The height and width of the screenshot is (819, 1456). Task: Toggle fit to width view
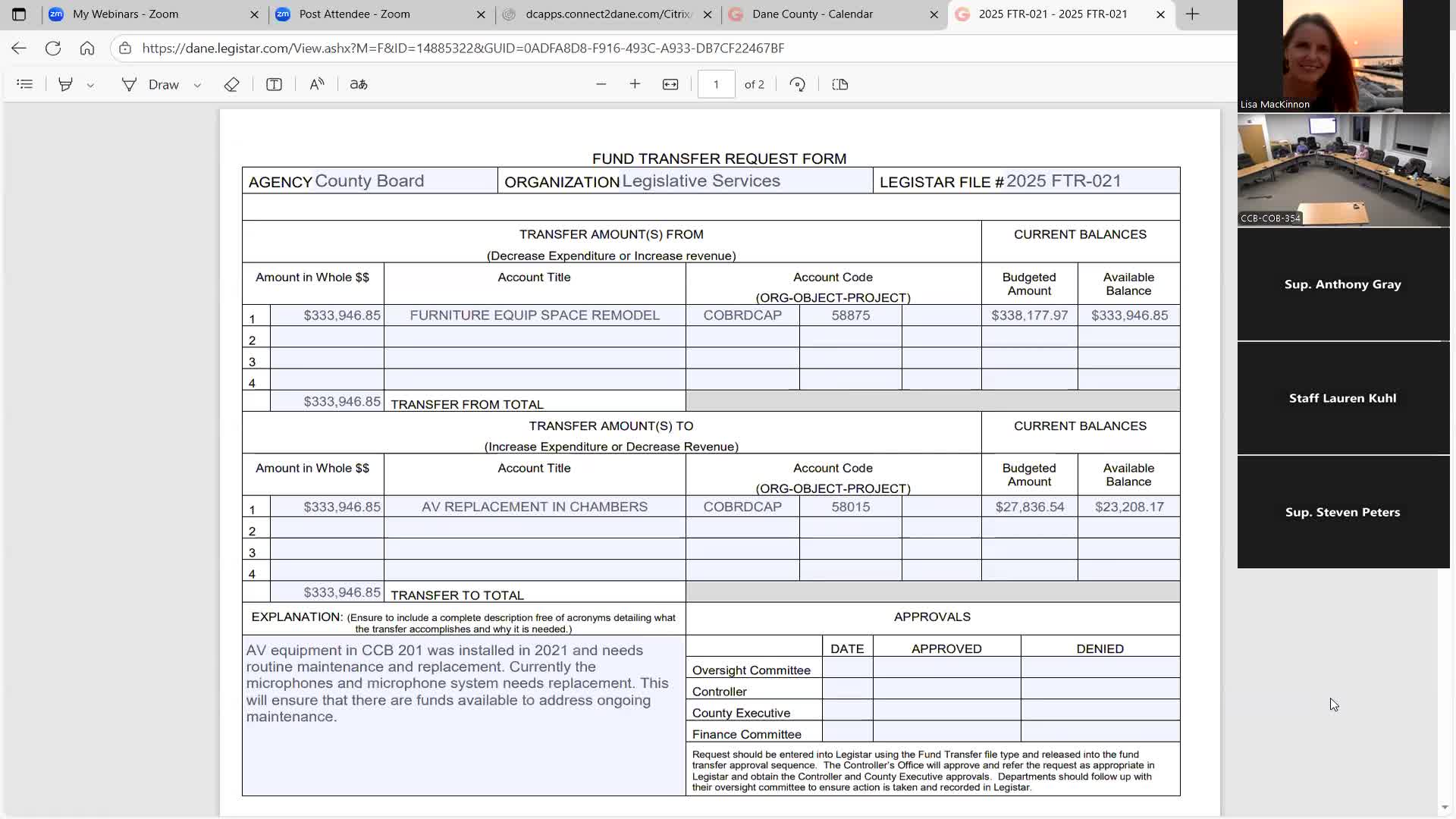pos(670,84)
